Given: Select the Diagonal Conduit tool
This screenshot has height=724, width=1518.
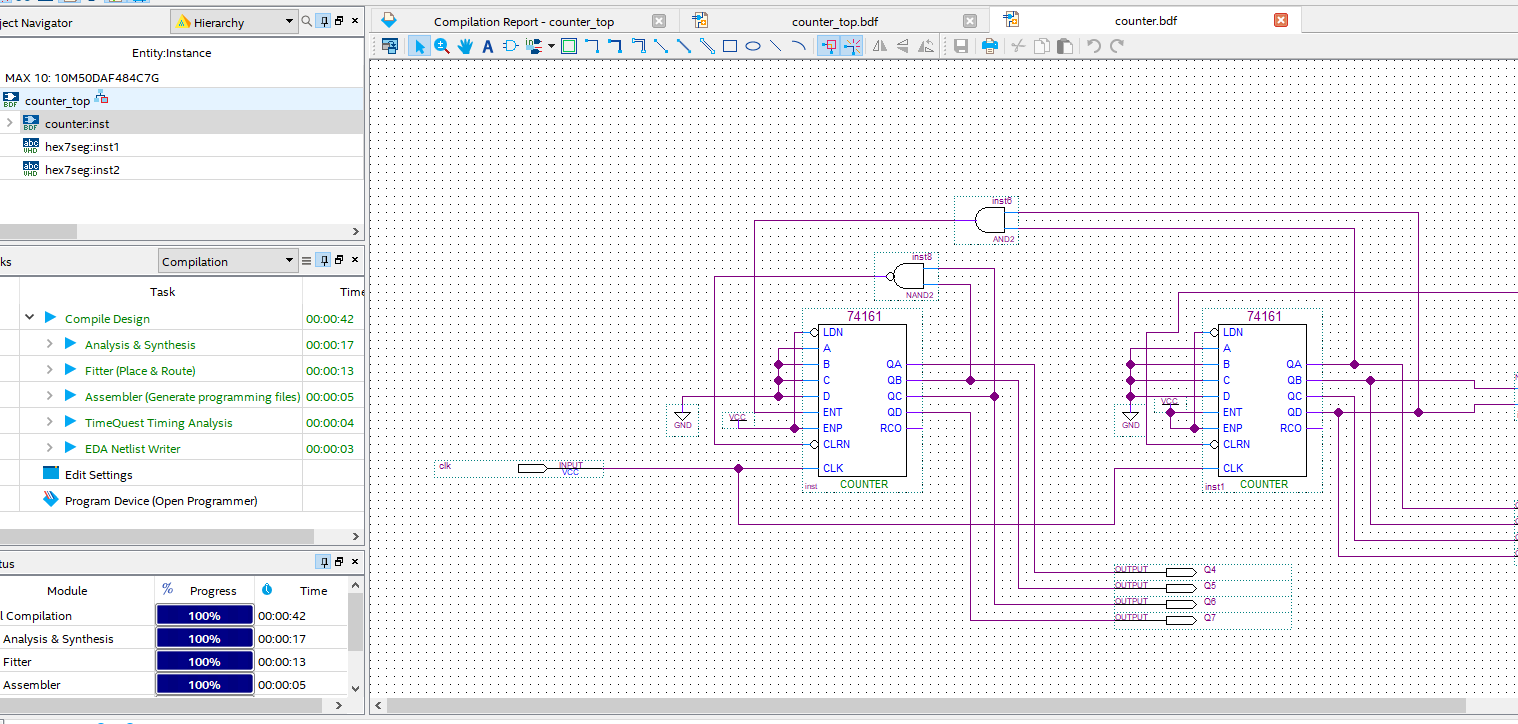Looking at the screenshot, I should point(707,46).
